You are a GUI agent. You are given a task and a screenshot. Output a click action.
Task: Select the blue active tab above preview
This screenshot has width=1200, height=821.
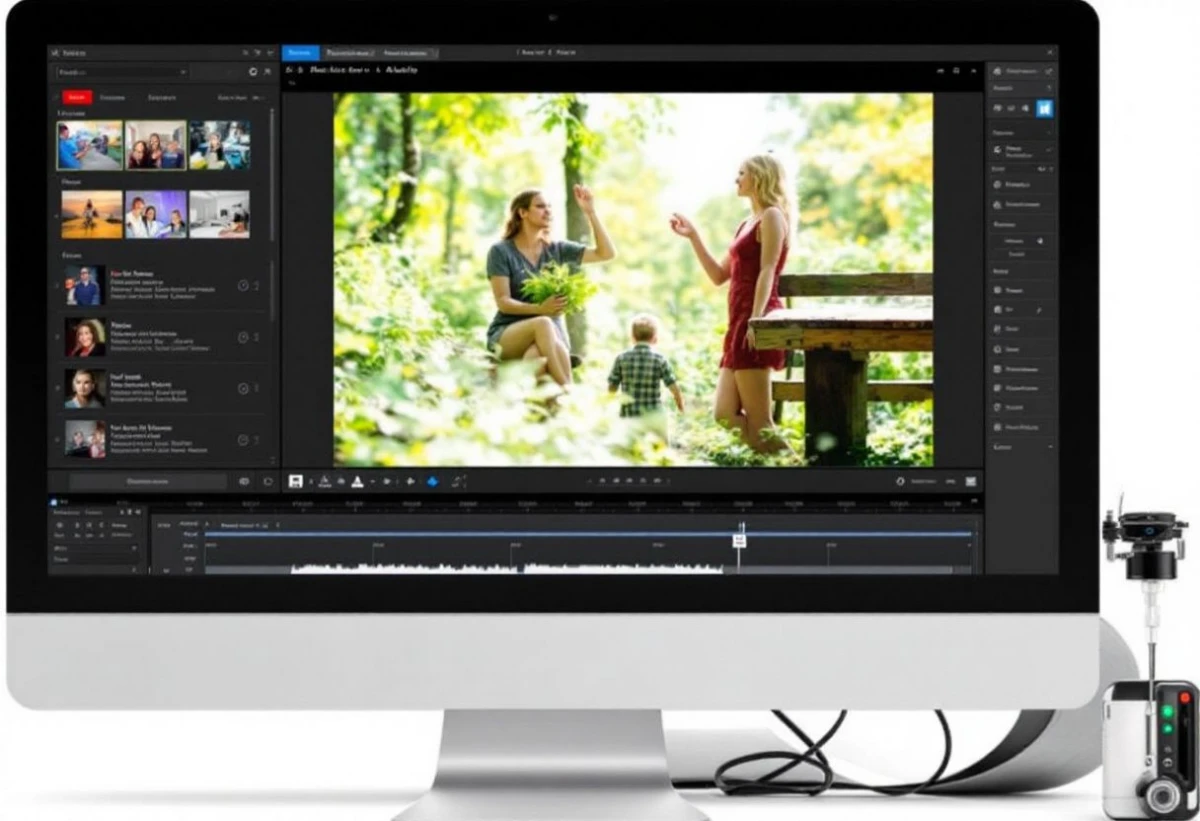tap(300, 52)
